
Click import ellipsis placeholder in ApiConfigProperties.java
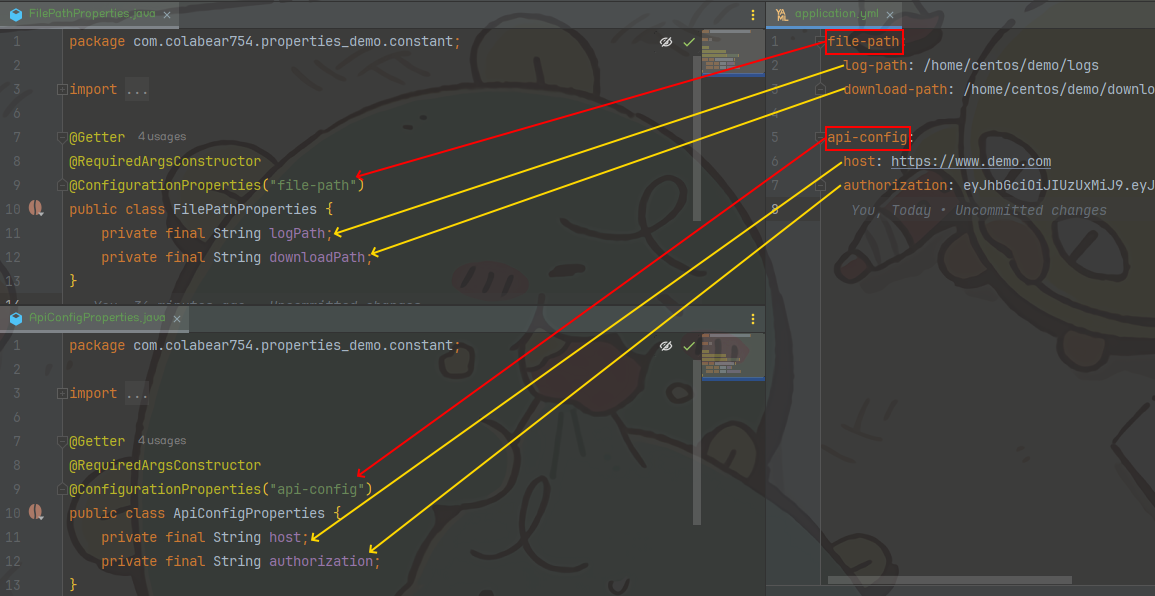[x=136, y=394]
